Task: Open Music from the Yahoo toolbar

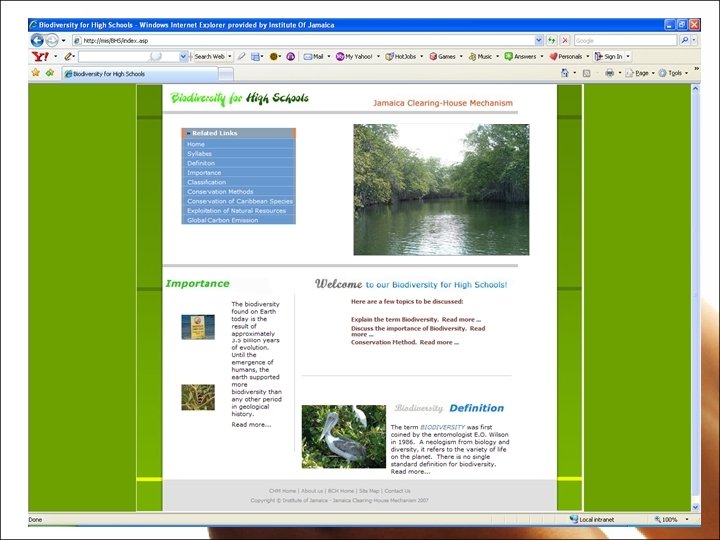Action: click(x=480, y=56)
